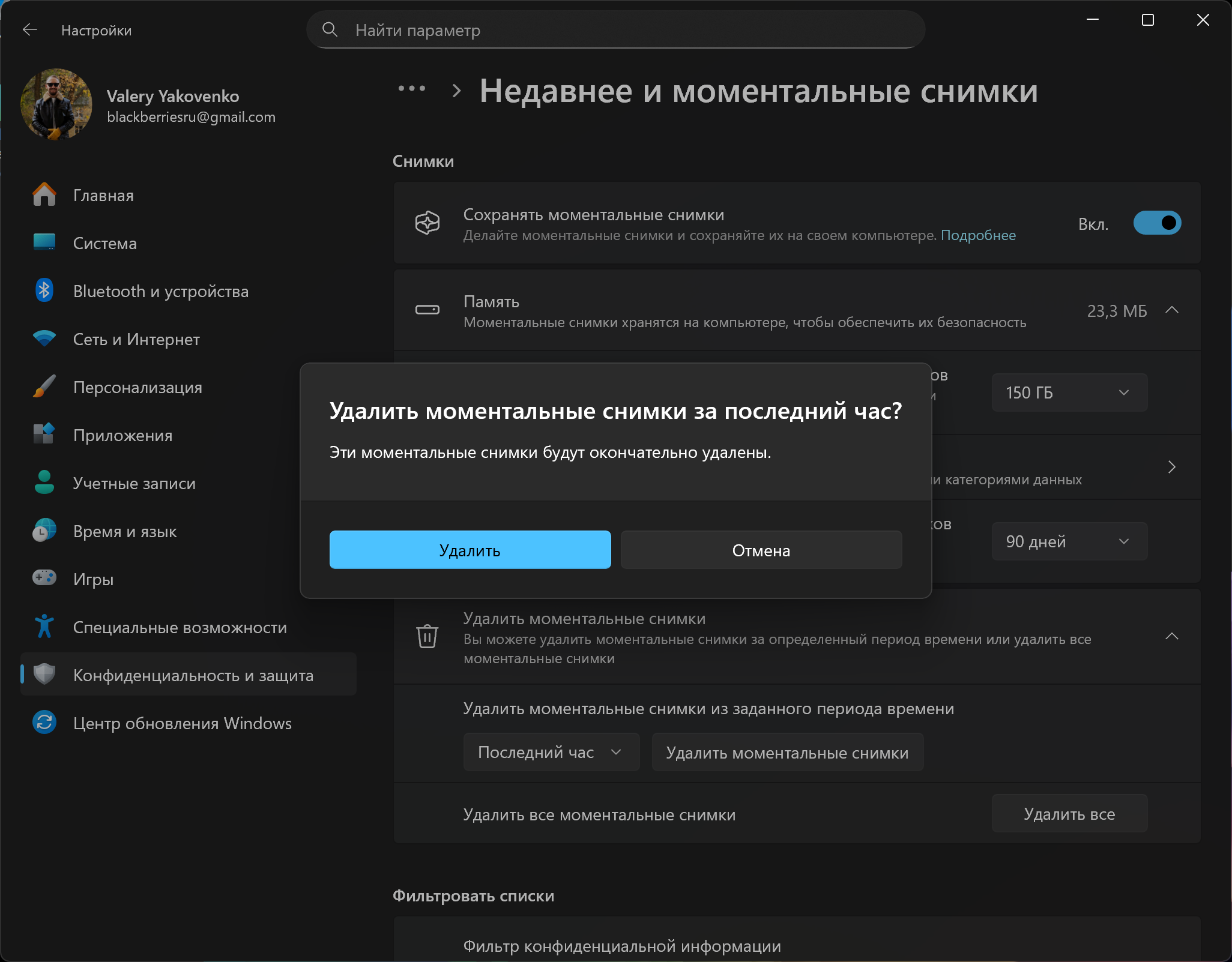Click the Найти параметр search field
The width and height of the screenshot is (1232, 962).
pos(624,30)
